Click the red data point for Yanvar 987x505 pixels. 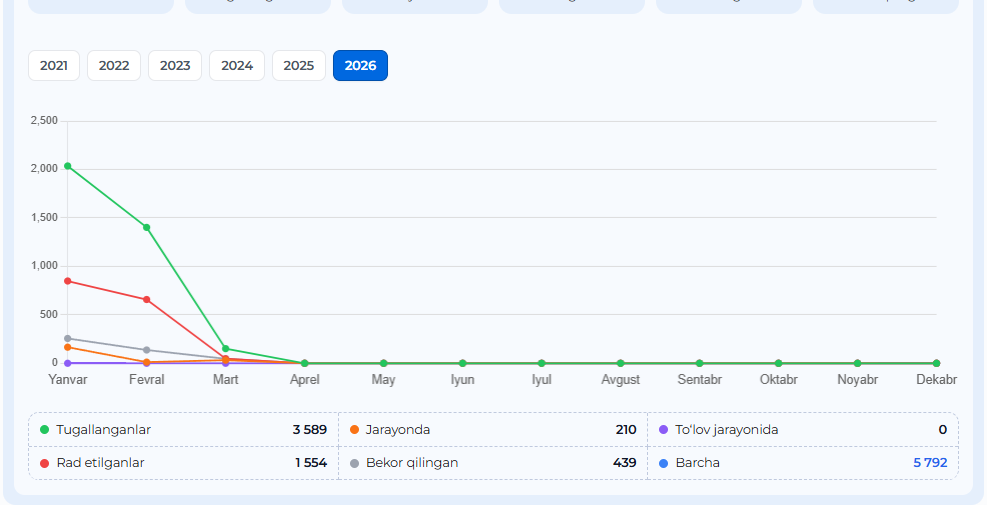click(x=68, y=281)
